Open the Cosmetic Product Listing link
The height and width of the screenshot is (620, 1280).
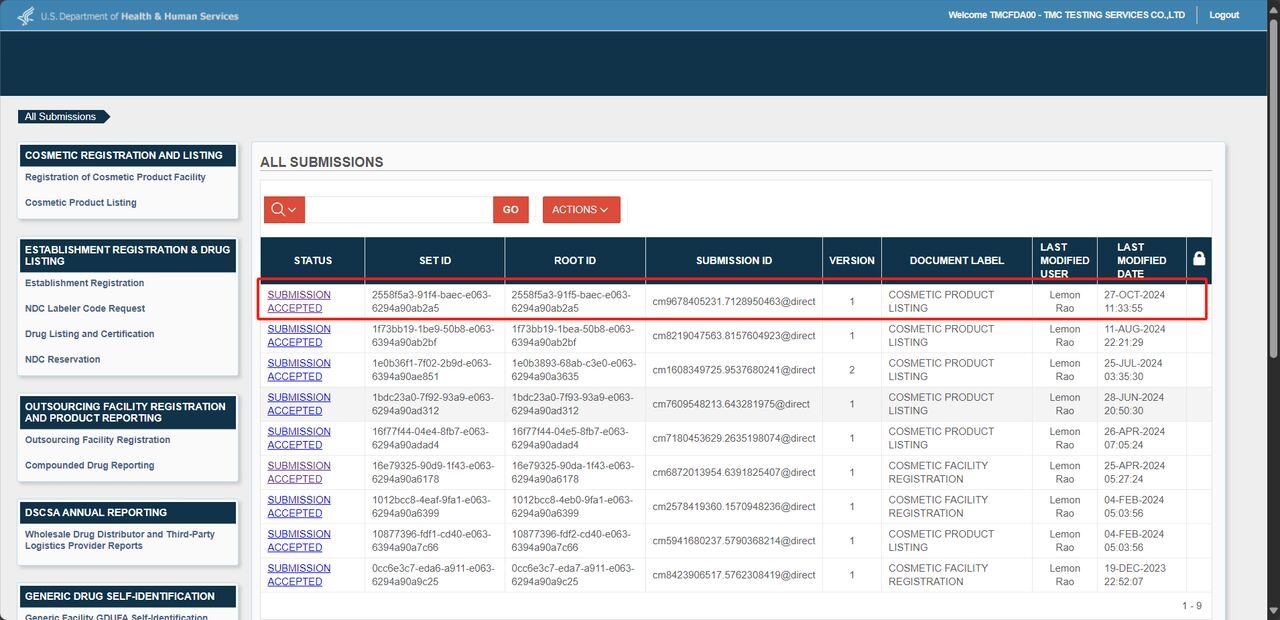pyautogui.click(x=81, y=203)
